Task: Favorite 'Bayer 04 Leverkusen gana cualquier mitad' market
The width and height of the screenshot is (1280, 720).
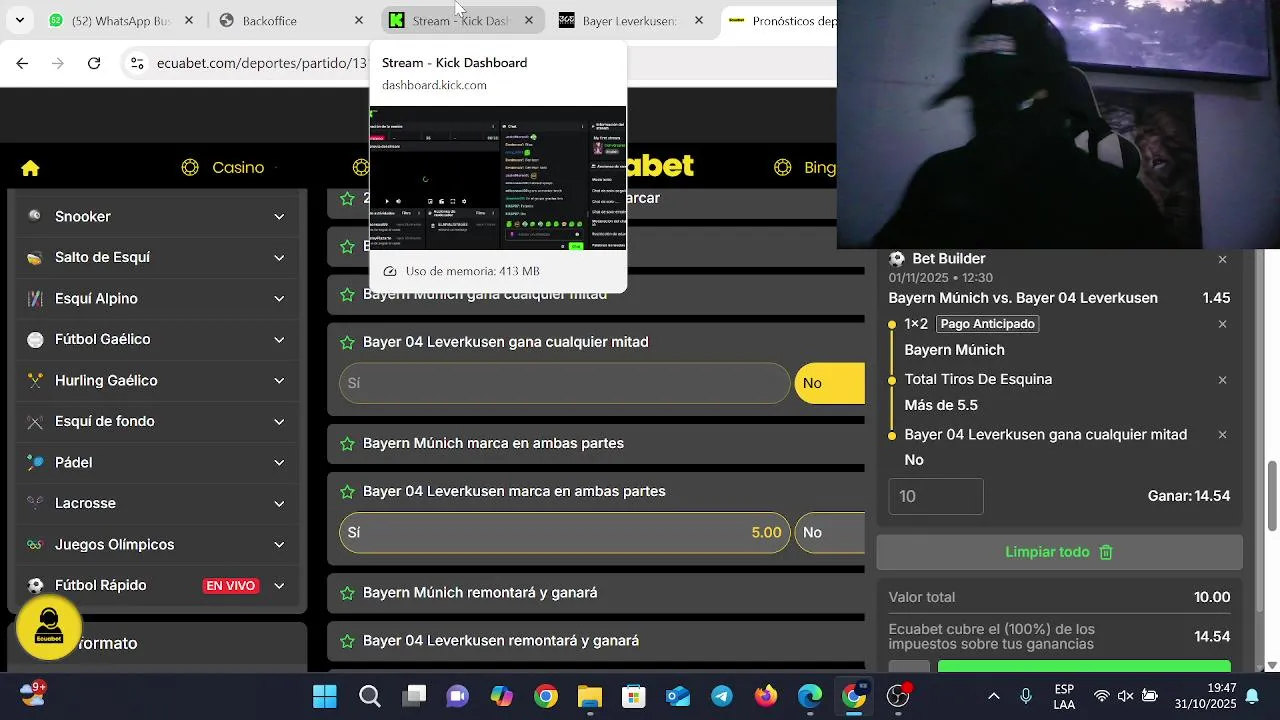Action: click(x=347, y=342)
